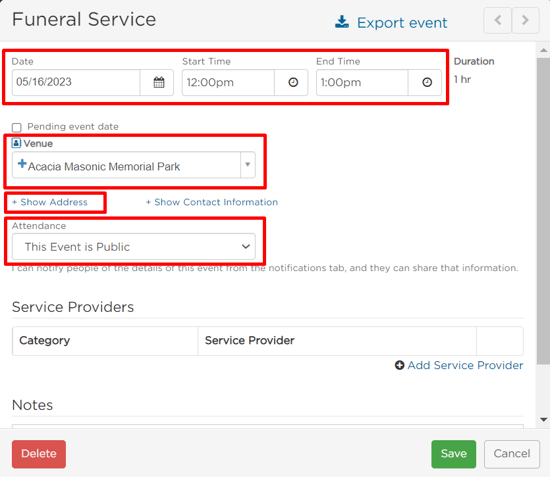Open the Start Time clock picker
550x477 pixels.
[293, 82]
